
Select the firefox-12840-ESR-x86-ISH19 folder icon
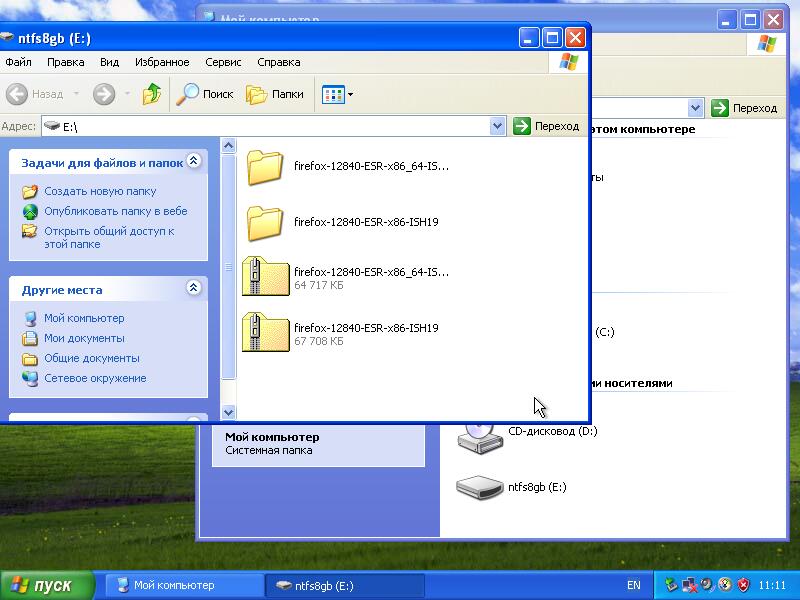point(266,222)
